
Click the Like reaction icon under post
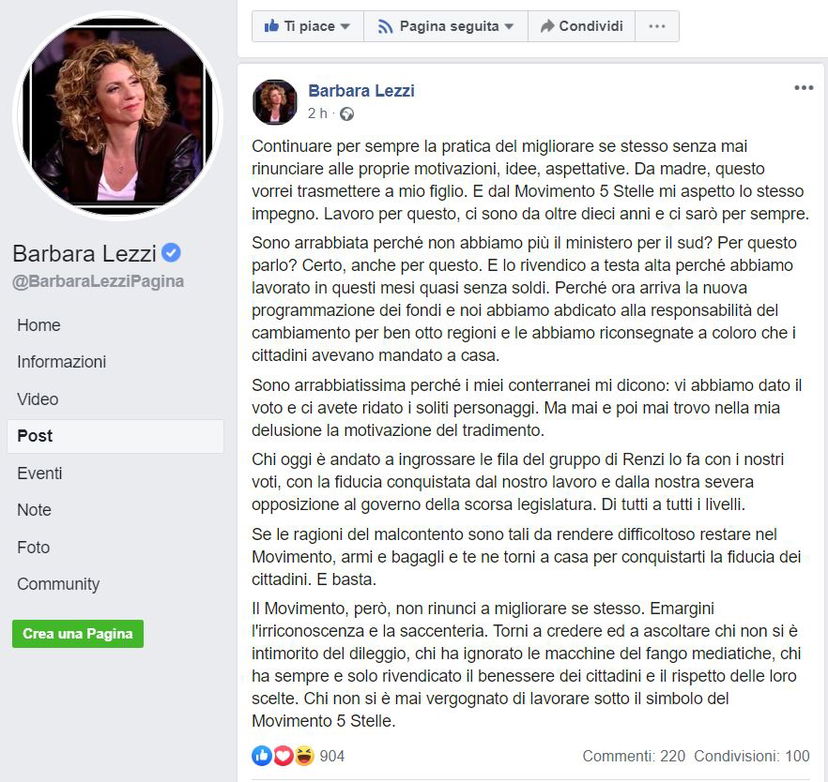pyautogui.click(x=262, y=756)
